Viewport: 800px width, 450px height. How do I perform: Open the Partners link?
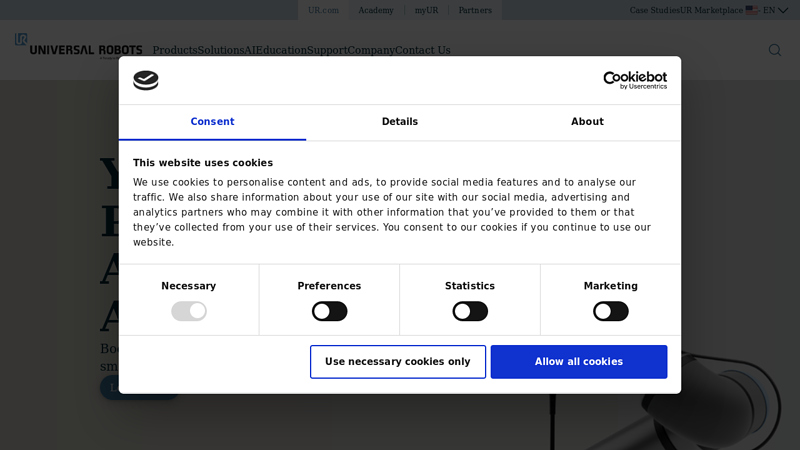click(x=475, y=10)
